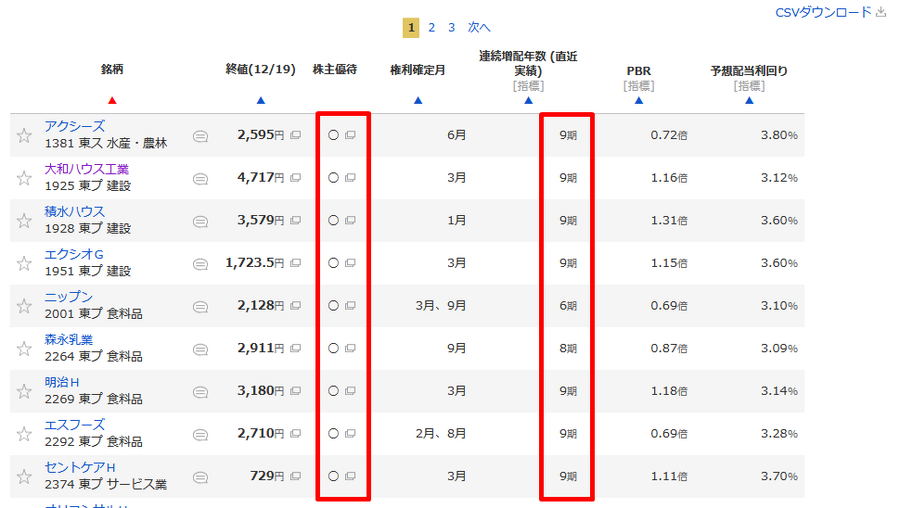Viewport: 900px width, 508px height.
Task: Sort by 終値(12/19) arrow
Action: pyautogui.click(x=261, y=100)
